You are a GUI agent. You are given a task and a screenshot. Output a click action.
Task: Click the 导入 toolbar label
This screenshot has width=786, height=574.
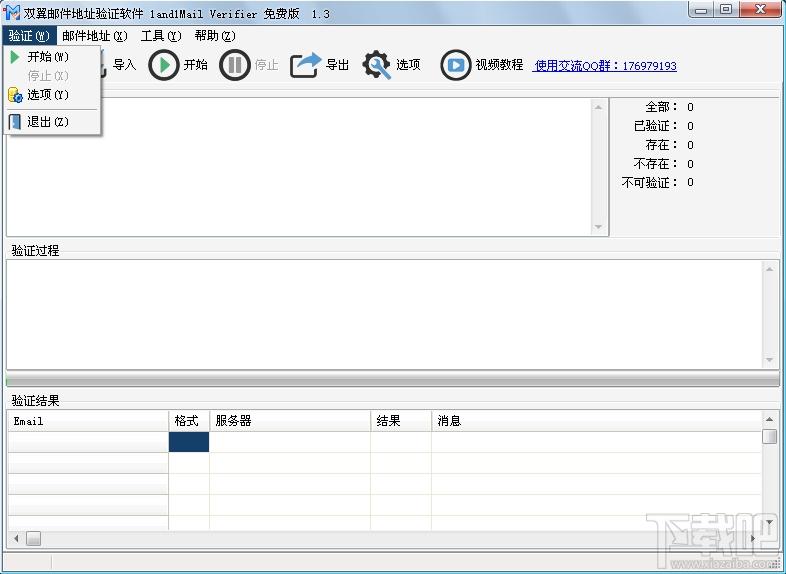[124, 65]
